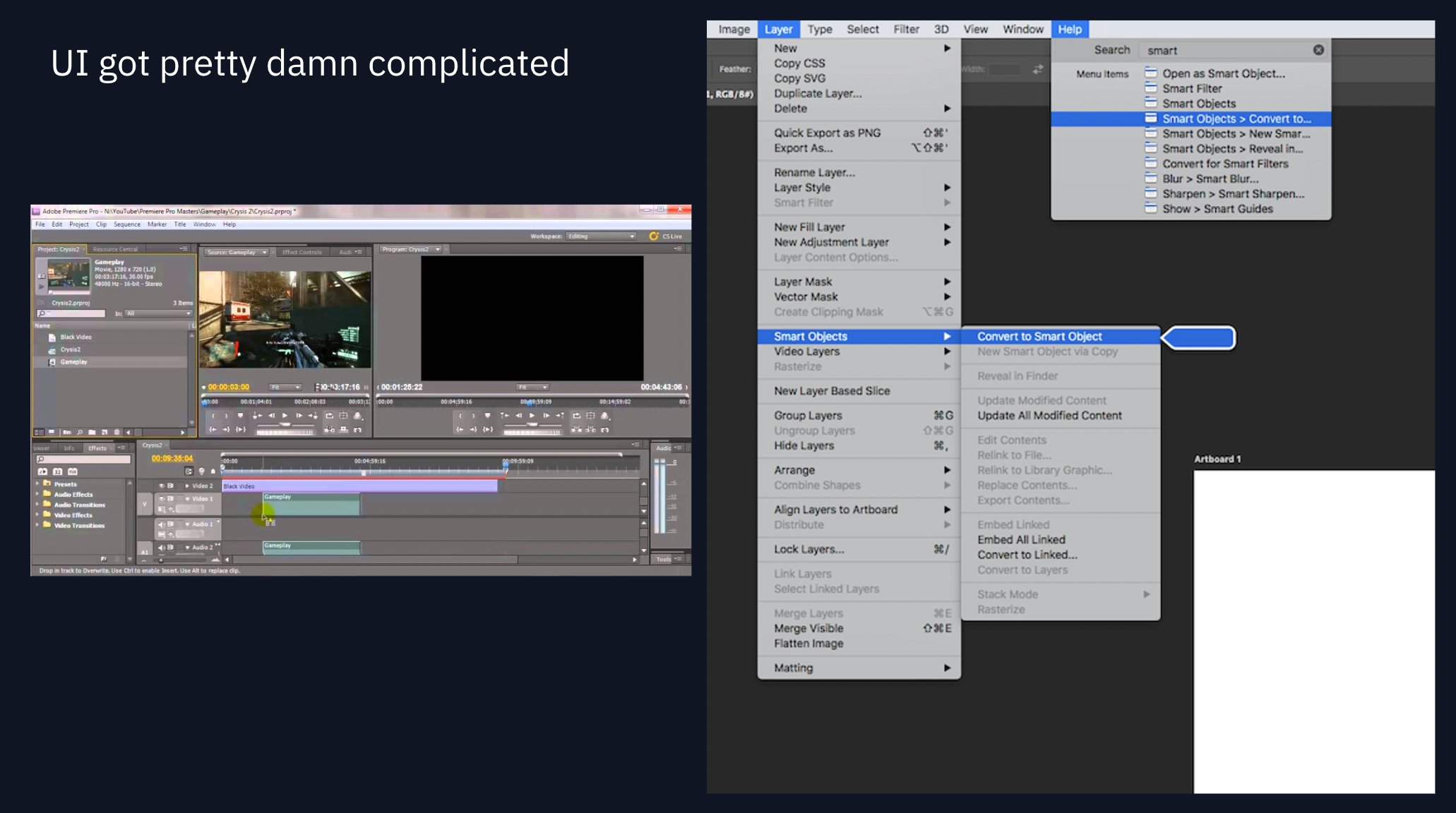Expand the Video 2 track header triangle
This screenshot has width=1456, height=813.
click(187, 486)
